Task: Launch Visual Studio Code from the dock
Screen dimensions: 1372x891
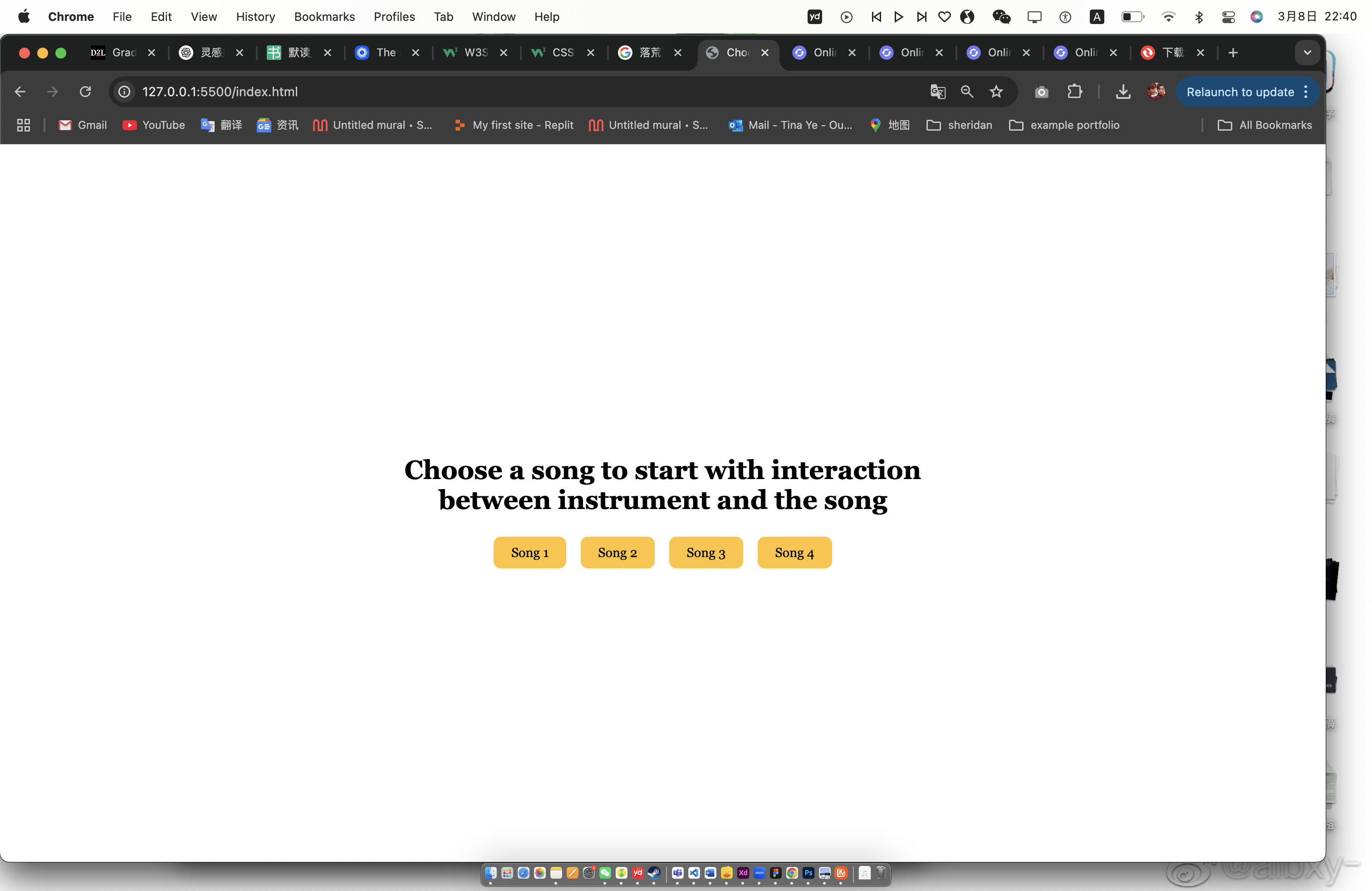Action: click(694, 872)
